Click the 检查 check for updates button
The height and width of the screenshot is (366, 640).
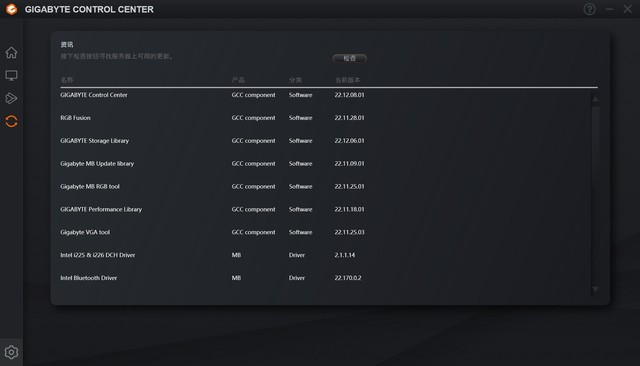pos(349,58)
